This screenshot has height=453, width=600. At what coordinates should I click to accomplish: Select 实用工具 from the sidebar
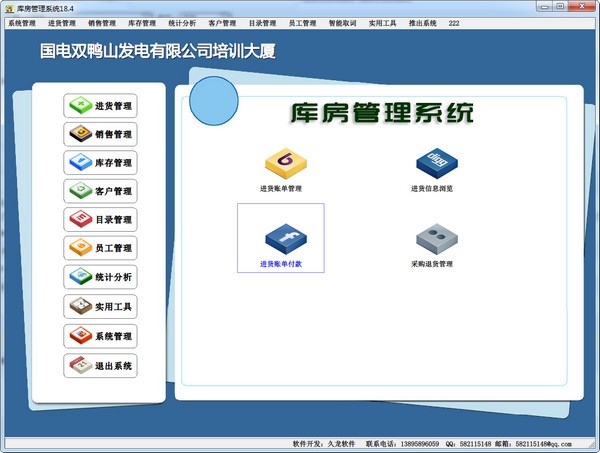pos(100,307)
